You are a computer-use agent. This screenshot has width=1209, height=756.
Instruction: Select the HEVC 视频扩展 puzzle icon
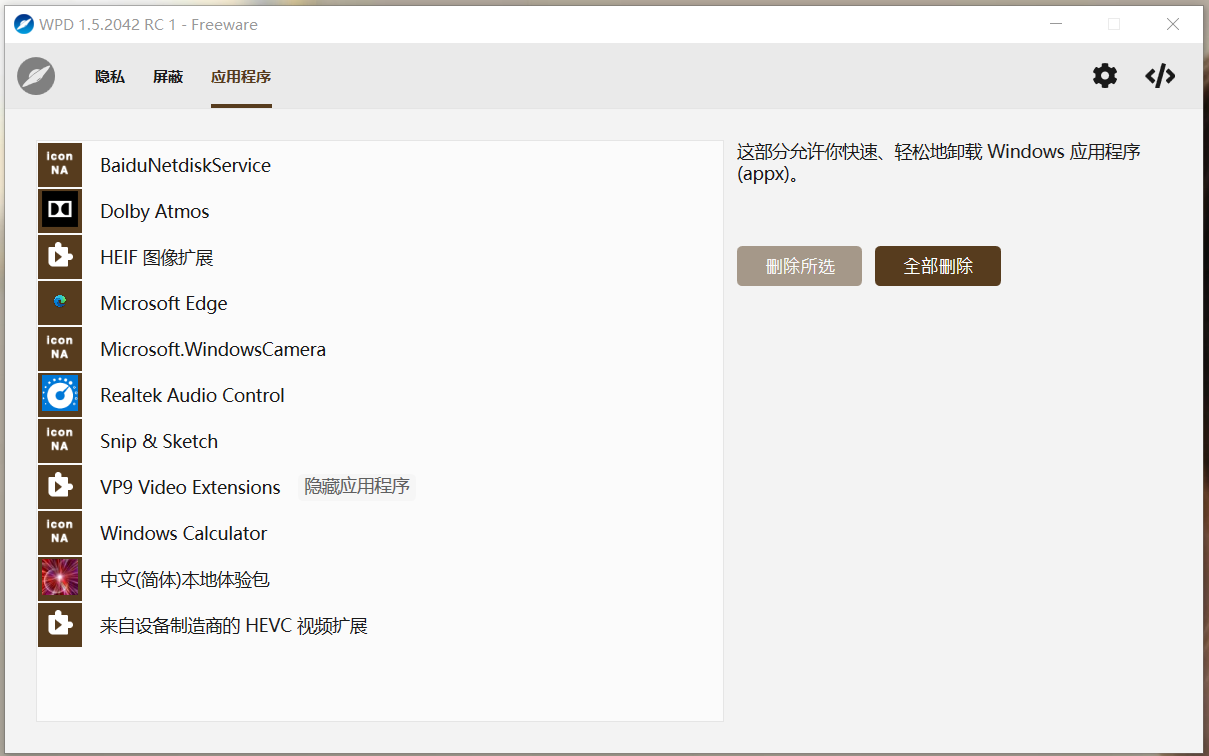pos(60,625)
